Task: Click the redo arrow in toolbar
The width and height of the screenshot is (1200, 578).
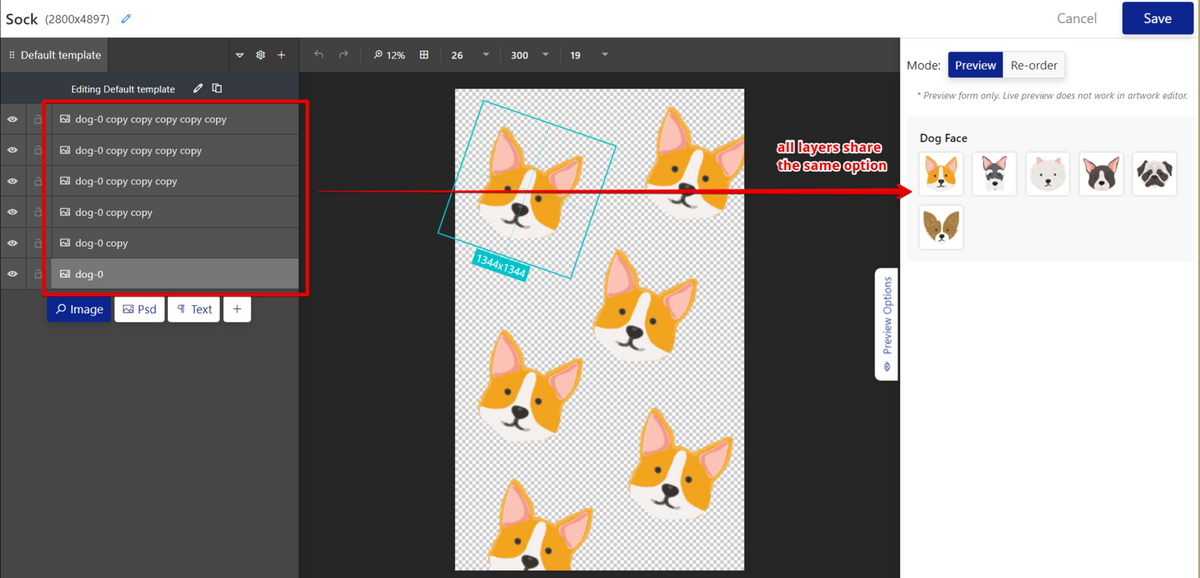Action: 344,55
